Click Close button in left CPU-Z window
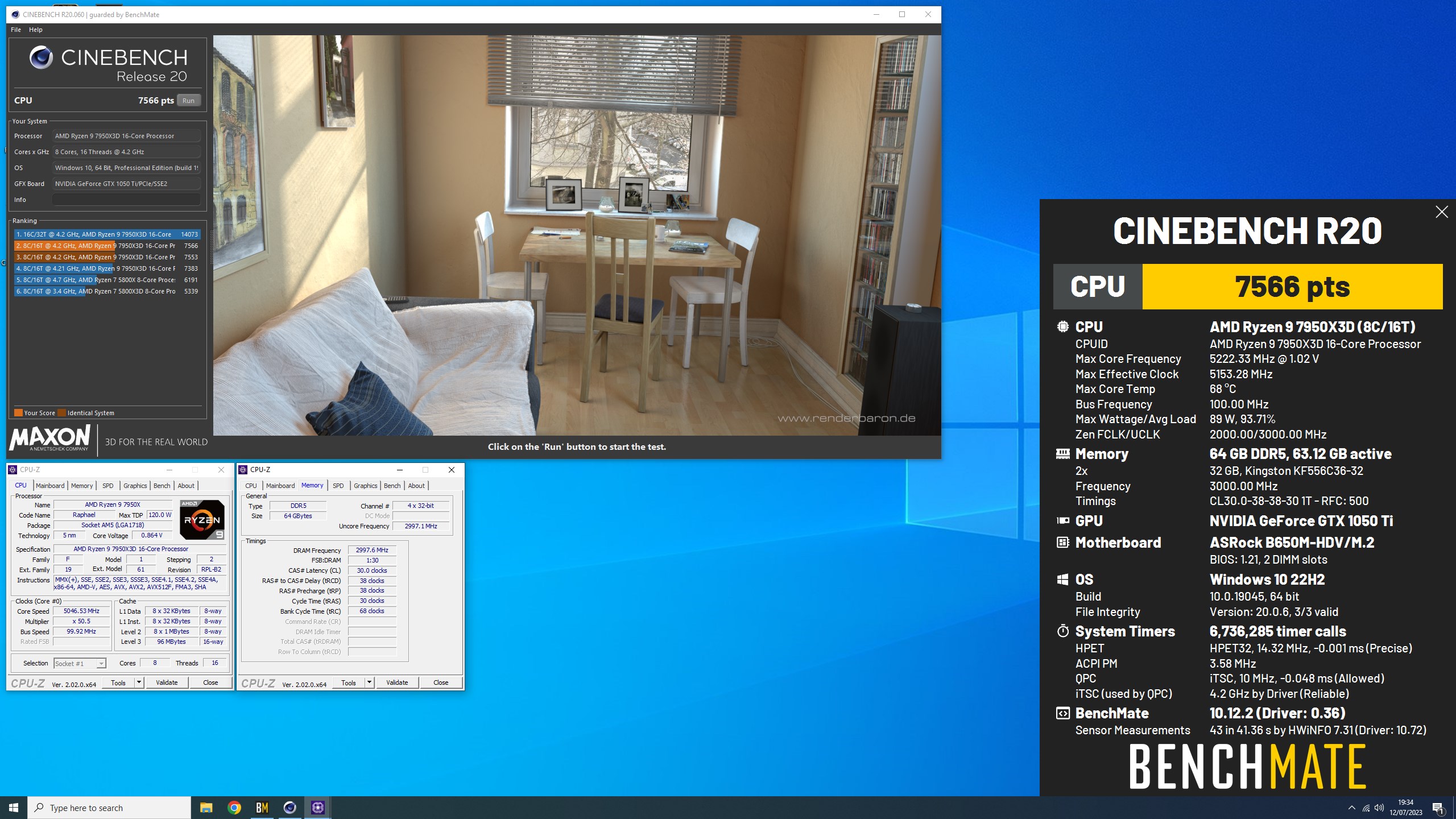 click(210, 683)
